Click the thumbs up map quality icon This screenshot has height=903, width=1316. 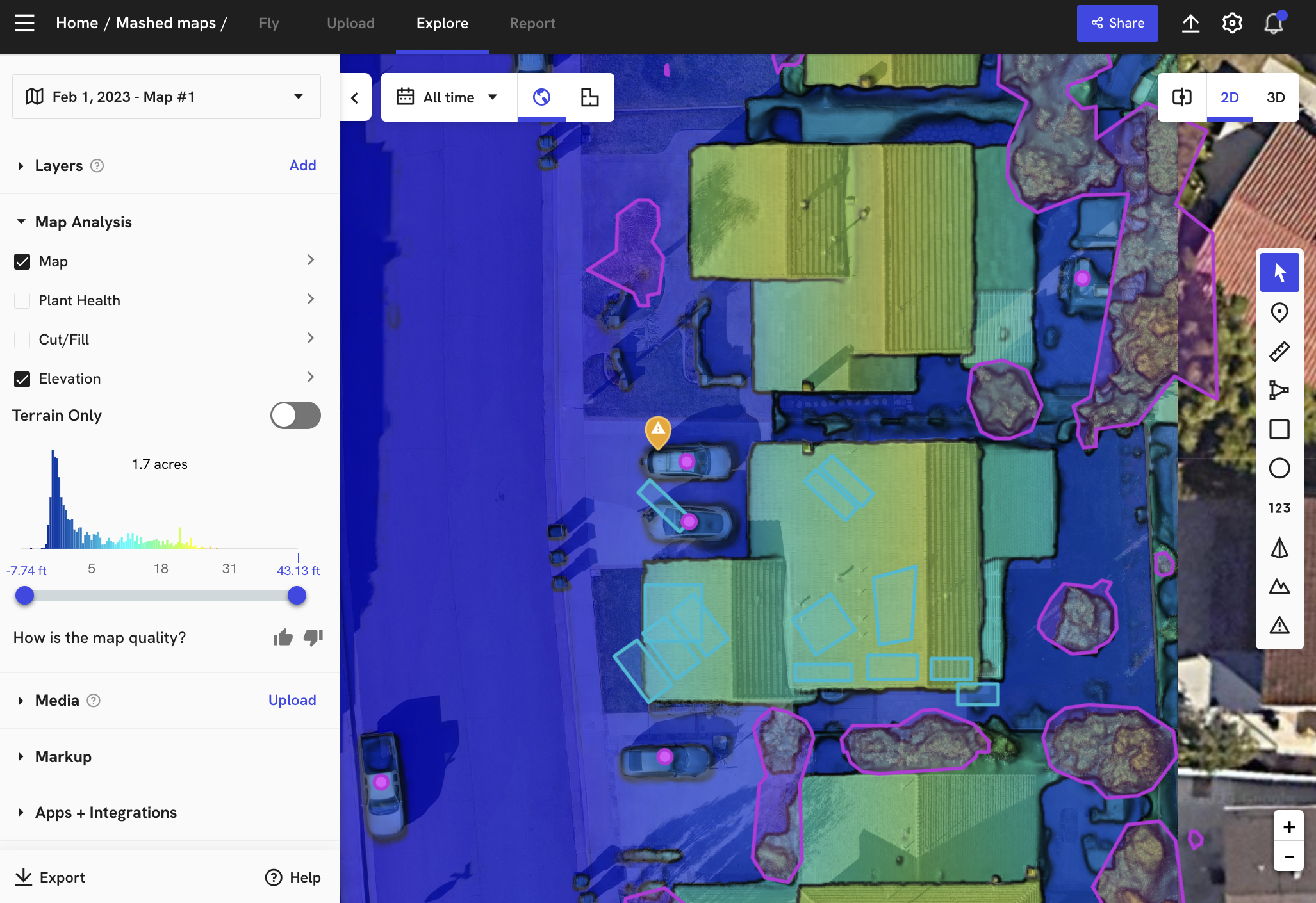(x=283, y=637)
